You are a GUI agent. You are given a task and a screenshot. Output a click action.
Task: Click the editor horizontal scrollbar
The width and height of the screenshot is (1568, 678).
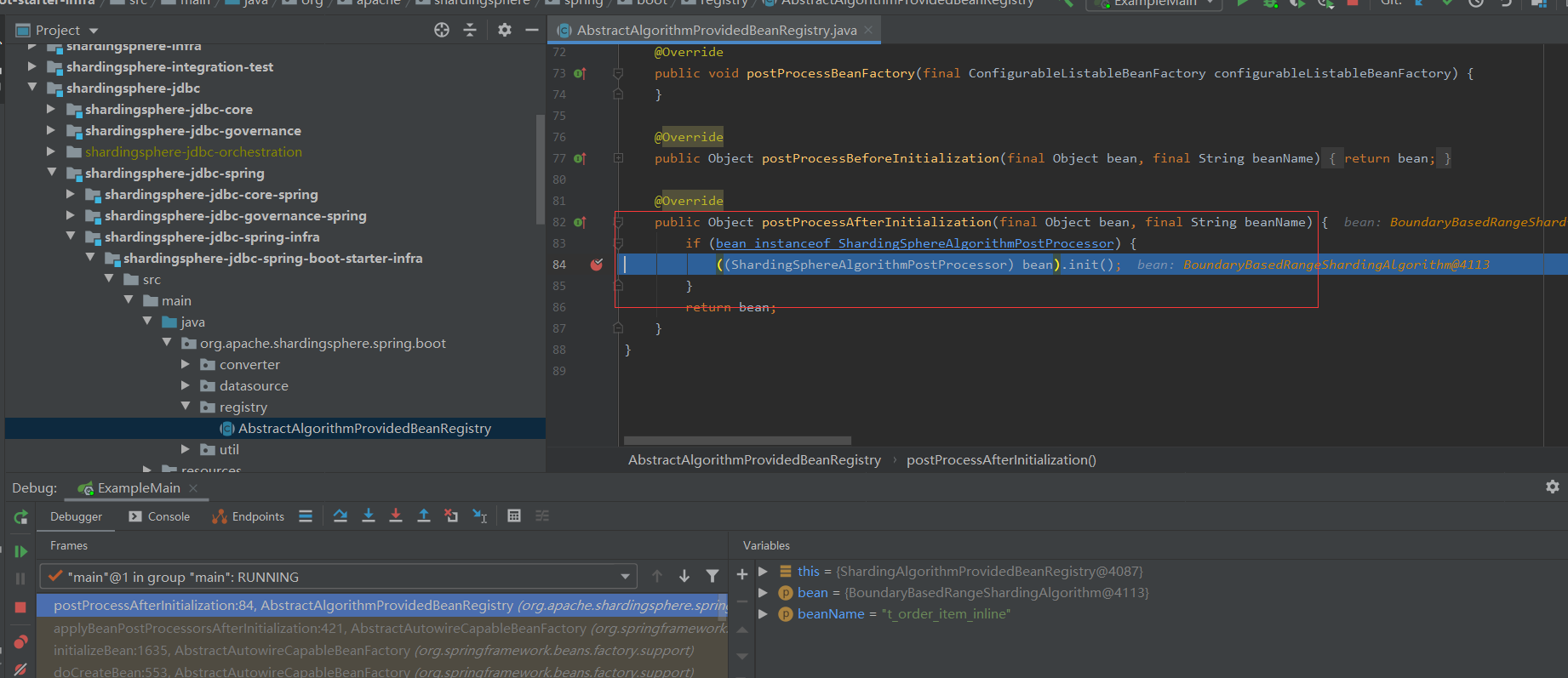tap(737, 441)
